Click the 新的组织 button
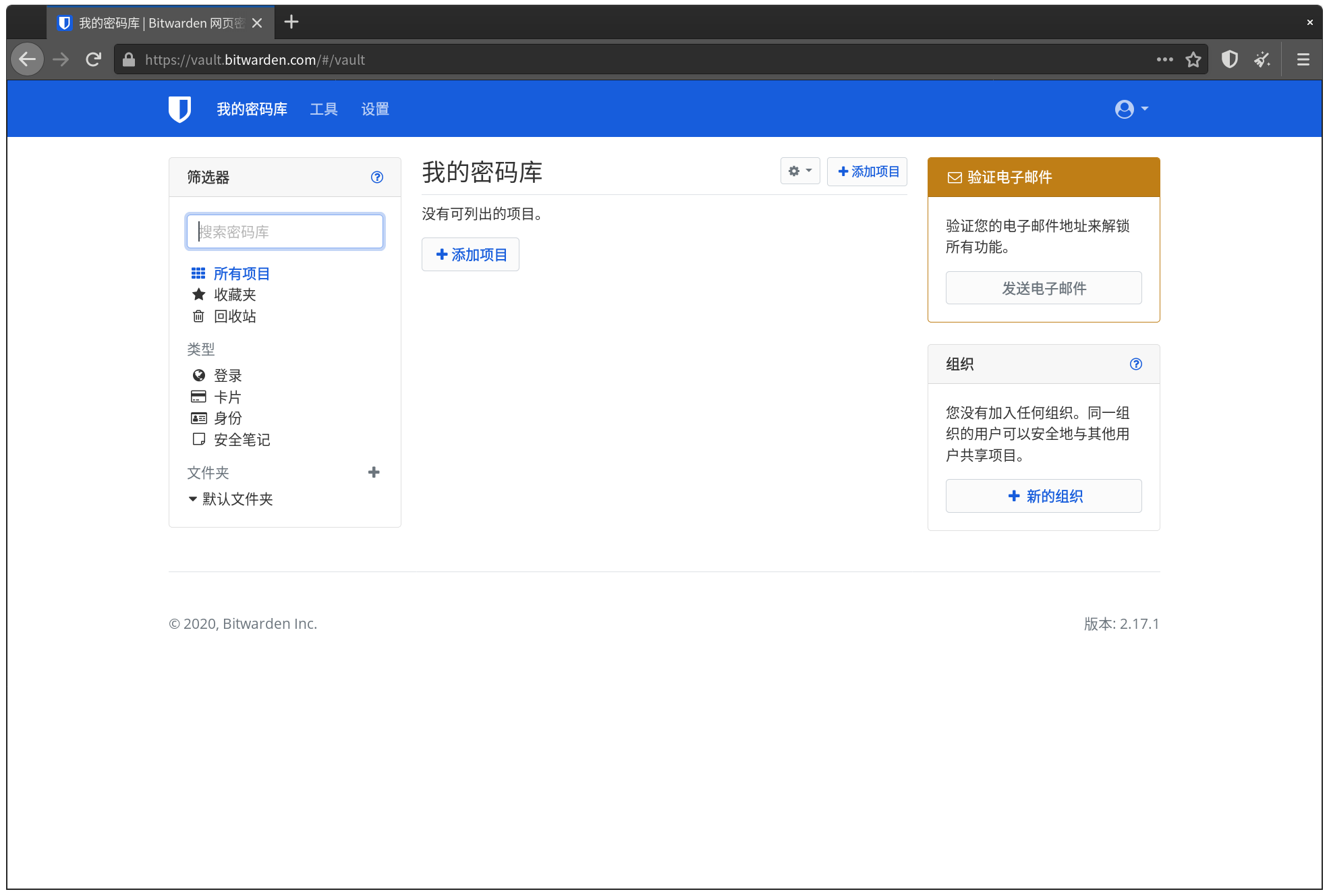Image resolution: width=1329 pixels, height=896 pixels. point(1044,497)
